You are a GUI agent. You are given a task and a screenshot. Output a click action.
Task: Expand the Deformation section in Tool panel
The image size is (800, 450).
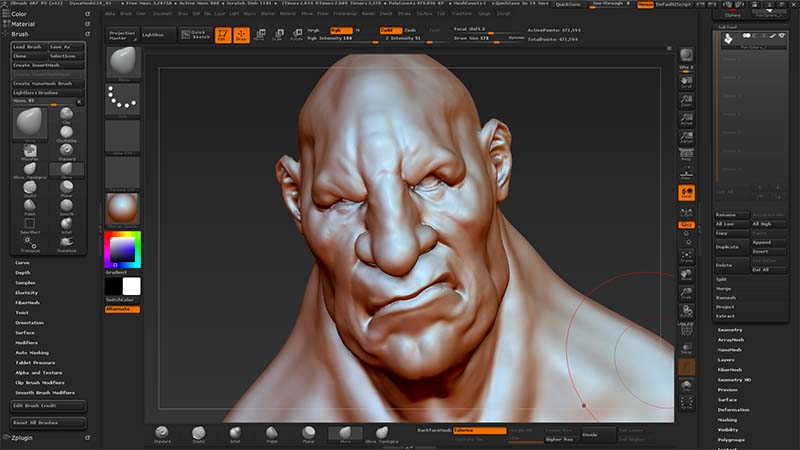pos(734,410)
